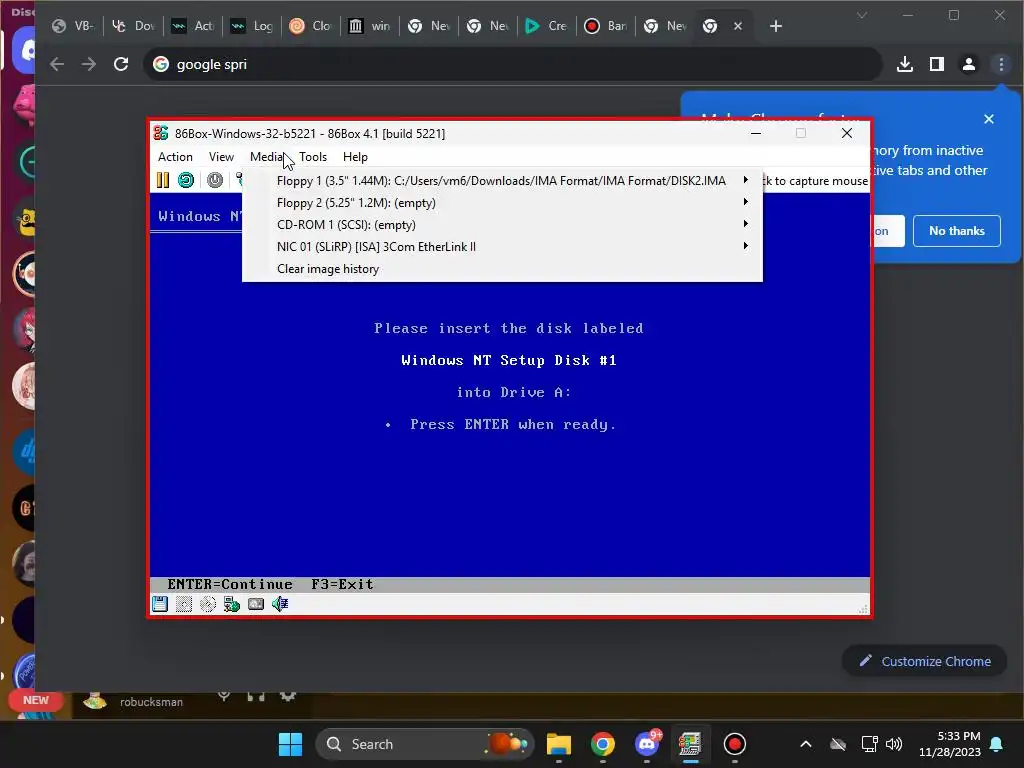Expand Floppy 1 DISK2.IMA submenu

(503, 181)
